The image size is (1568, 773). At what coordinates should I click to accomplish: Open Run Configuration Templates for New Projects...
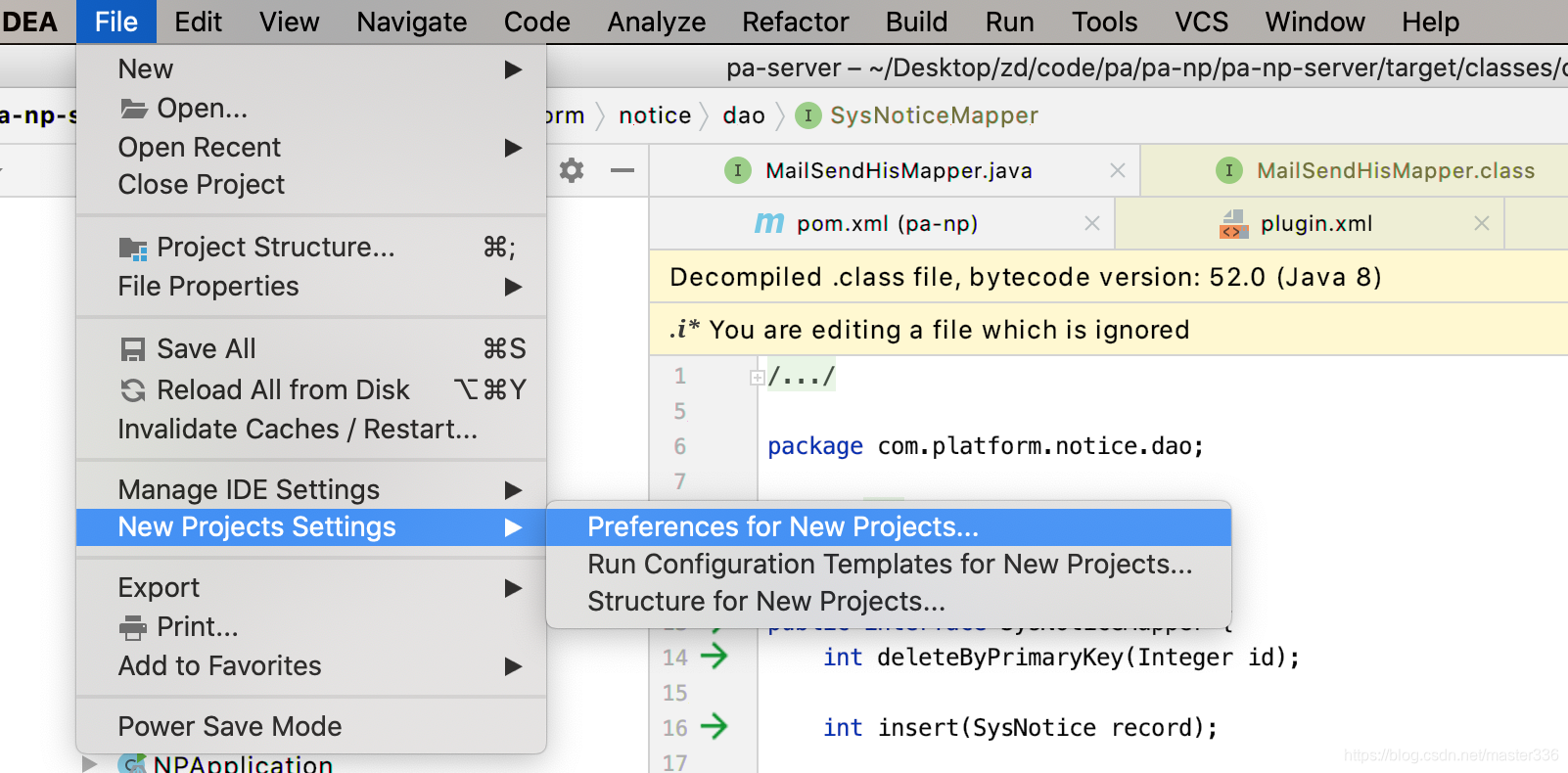889,565
